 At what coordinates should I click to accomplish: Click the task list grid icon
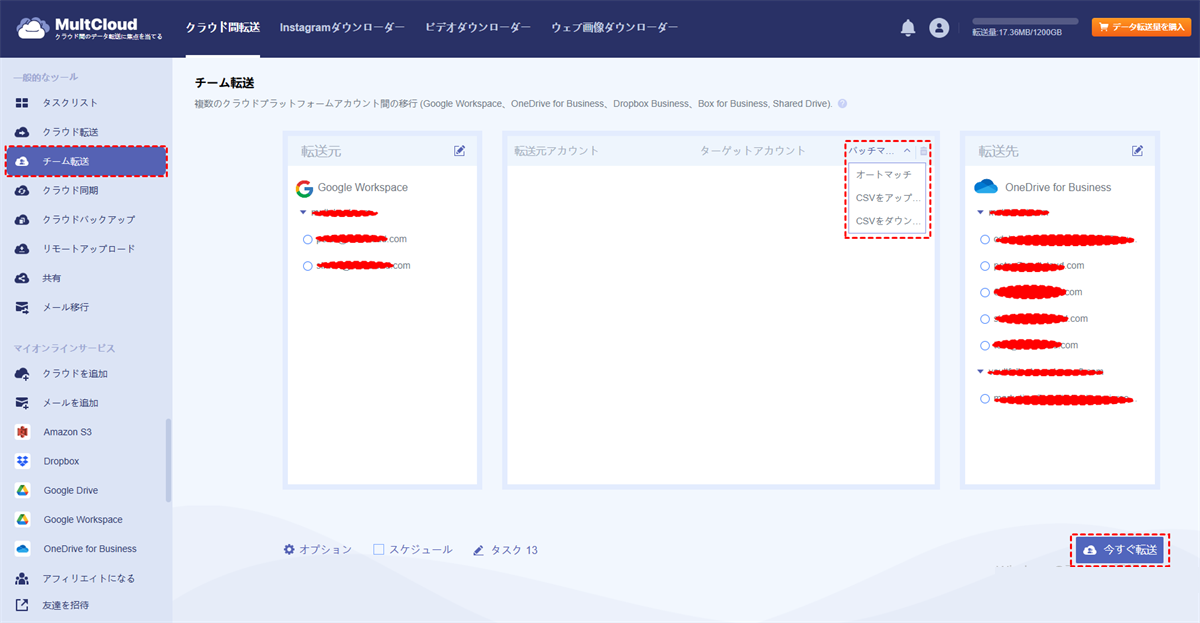click(22, 103)
